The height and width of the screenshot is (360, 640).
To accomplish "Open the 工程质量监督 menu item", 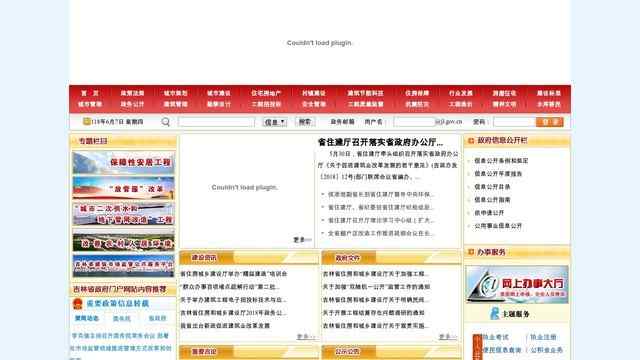I will 365,104.
